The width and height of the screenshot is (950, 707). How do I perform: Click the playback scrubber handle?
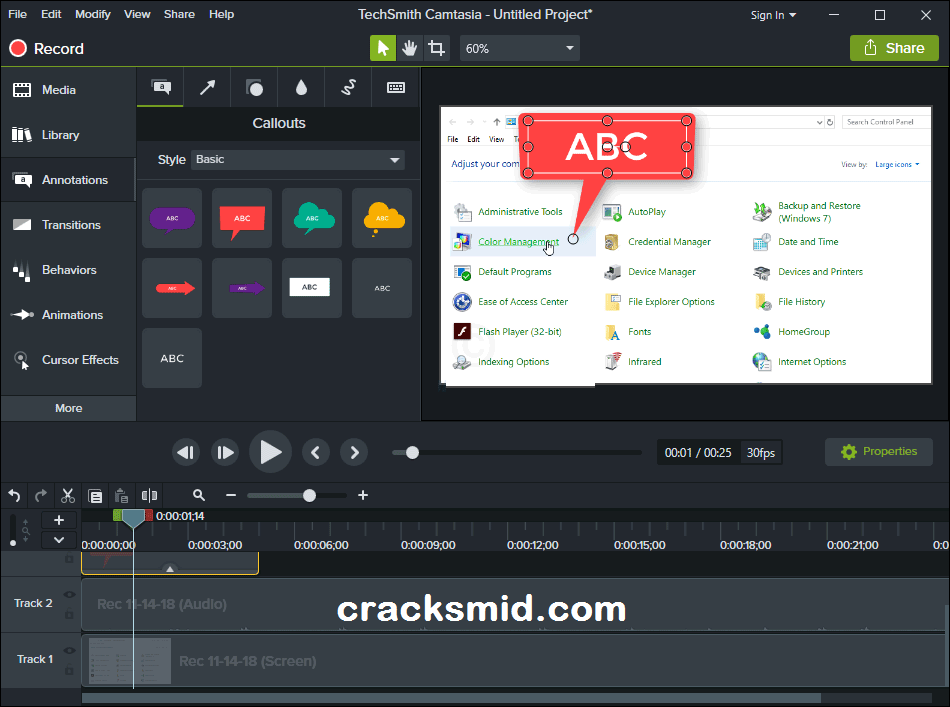click(412, 453)
